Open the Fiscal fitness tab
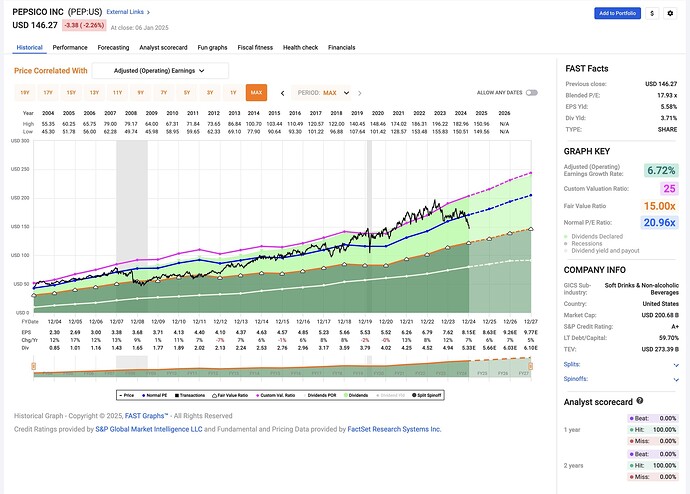690x494 pixels. click(x=255, y=48)
